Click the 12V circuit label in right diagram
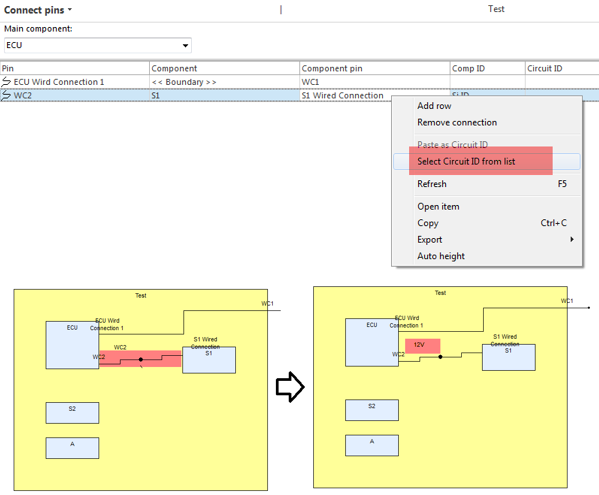The width and height of the screenshot is (599, 495). [x=422, y=345]
